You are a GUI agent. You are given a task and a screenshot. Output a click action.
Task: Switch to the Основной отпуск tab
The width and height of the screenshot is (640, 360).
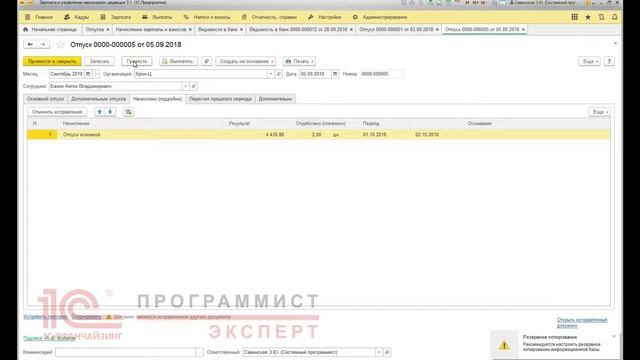45,99
